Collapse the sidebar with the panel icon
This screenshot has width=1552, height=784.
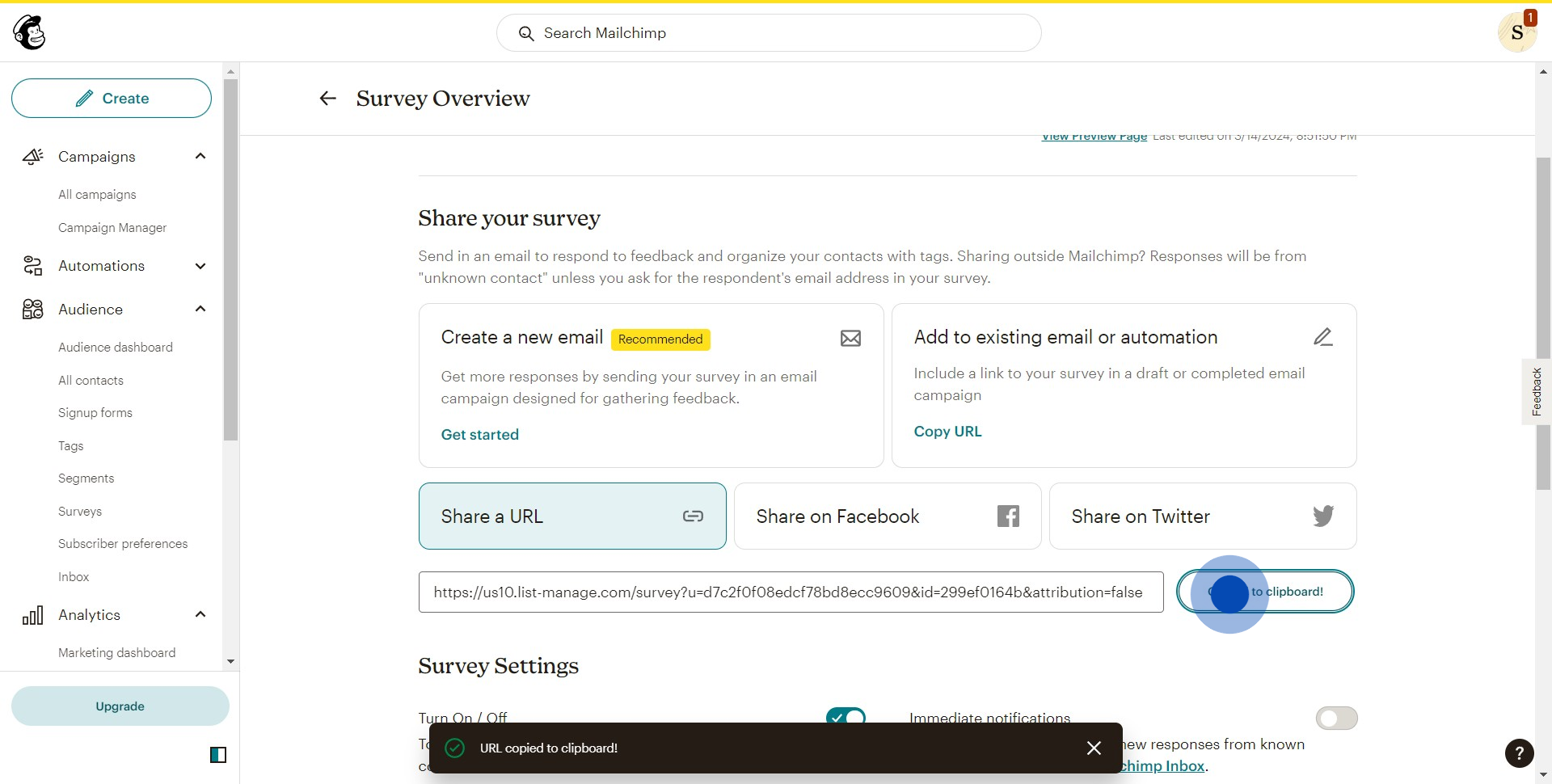(218, 755)
